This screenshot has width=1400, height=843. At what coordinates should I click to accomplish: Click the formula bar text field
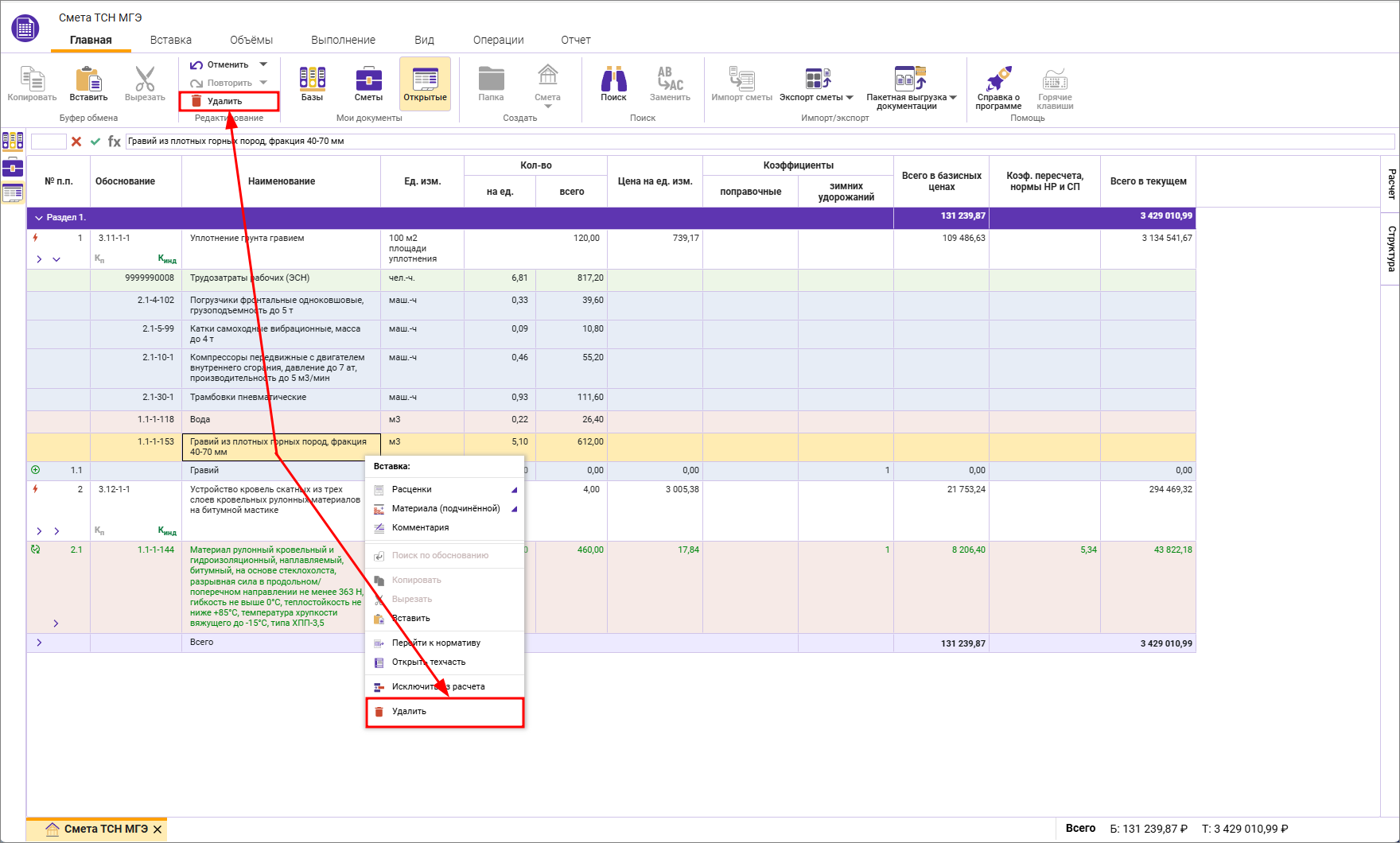pos(756,142)
